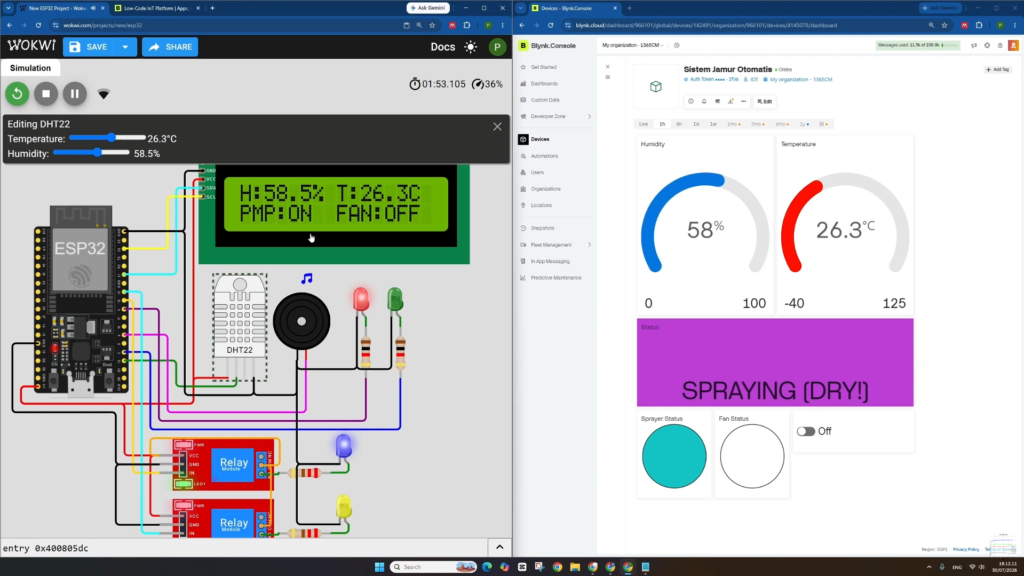Image resolution: width=1024 pixels, height=576 pixels.
Task: Click the Edit button for device dashboard
Action: 765,101
